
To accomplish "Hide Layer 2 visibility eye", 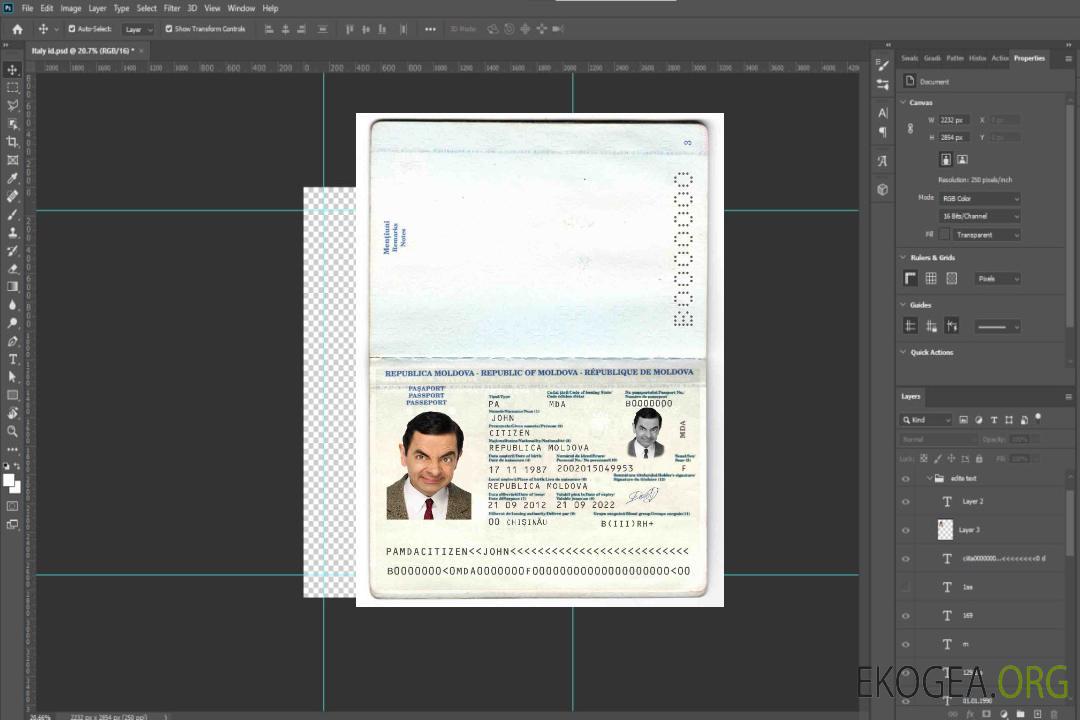I will click(x=906, y=502).
